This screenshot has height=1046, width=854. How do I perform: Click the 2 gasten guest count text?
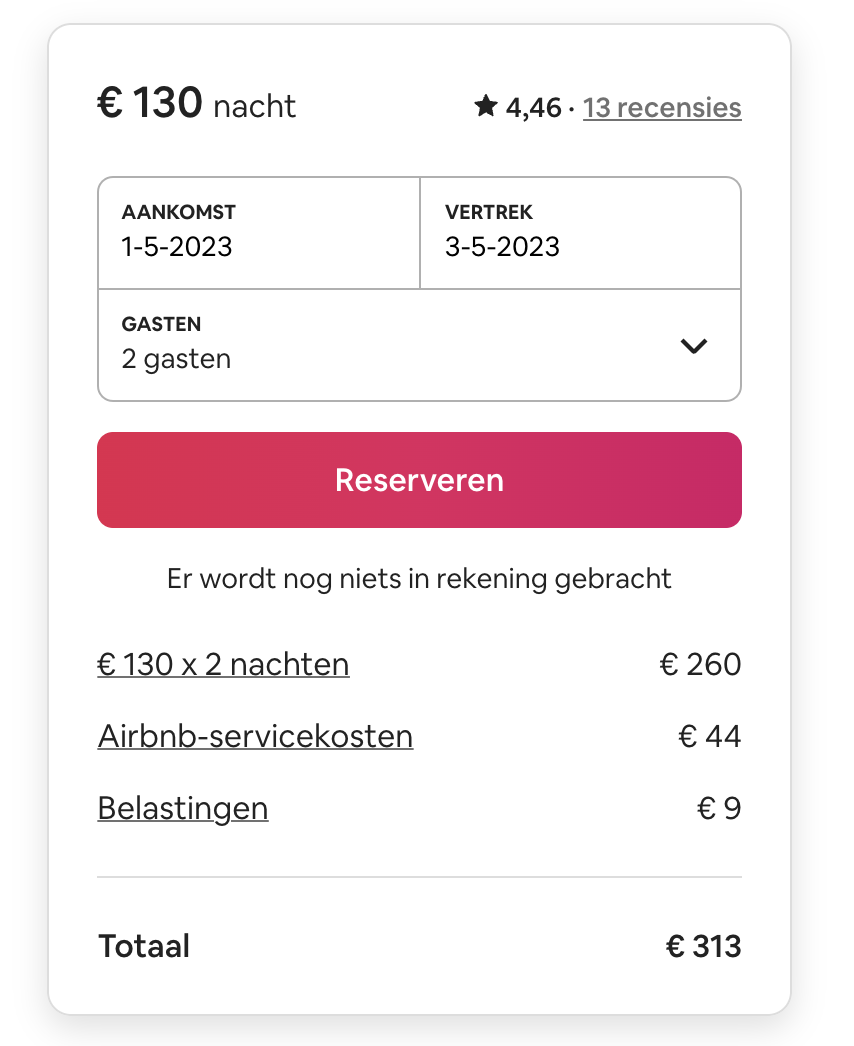[176, 358]
